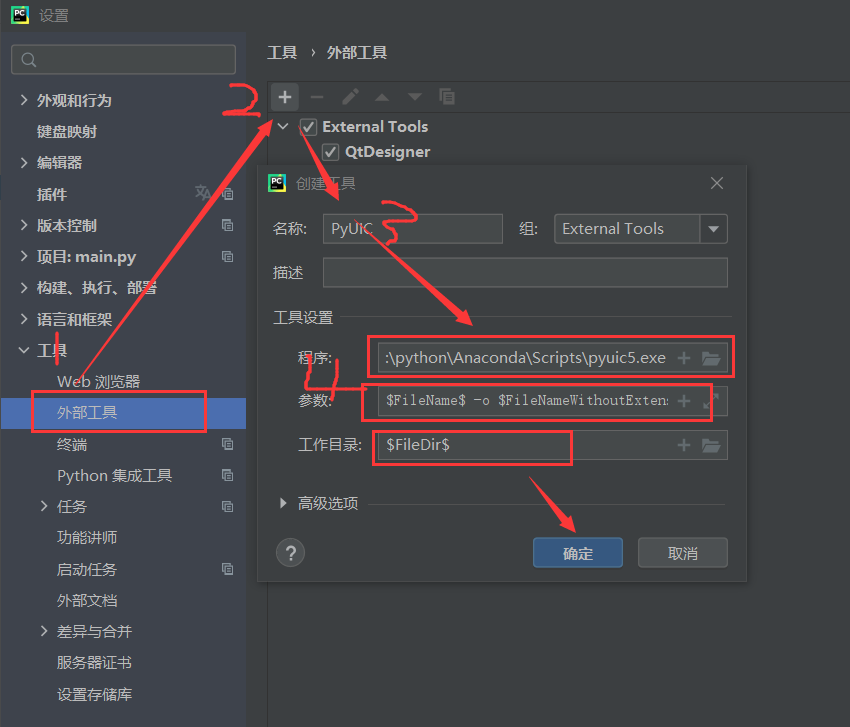
Task: Click the browse folder icon for the Program field
Action: [x=711, y=358]
